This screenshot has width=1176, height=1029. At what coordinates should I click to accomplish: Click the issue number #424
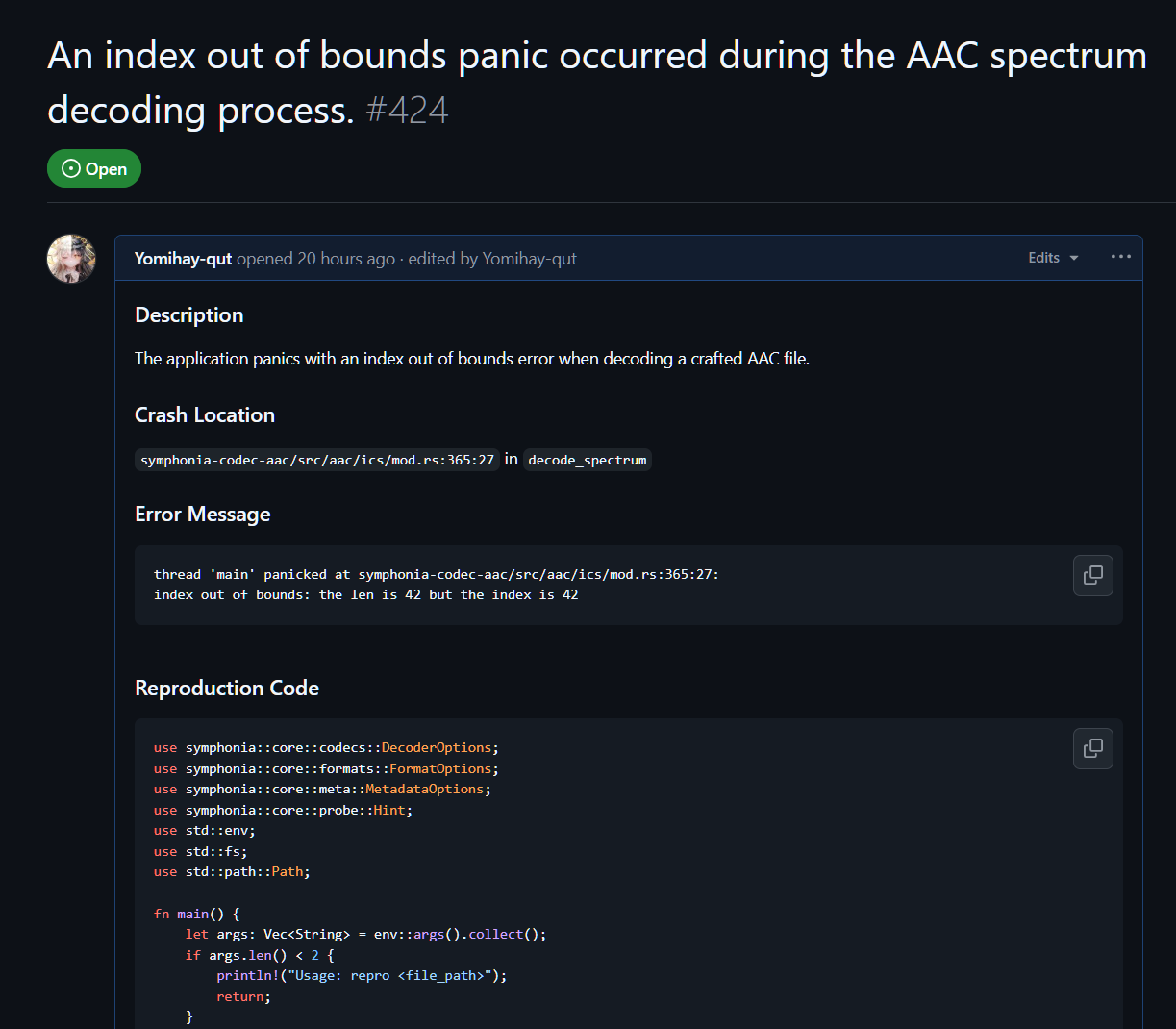(x=407, y=111)
